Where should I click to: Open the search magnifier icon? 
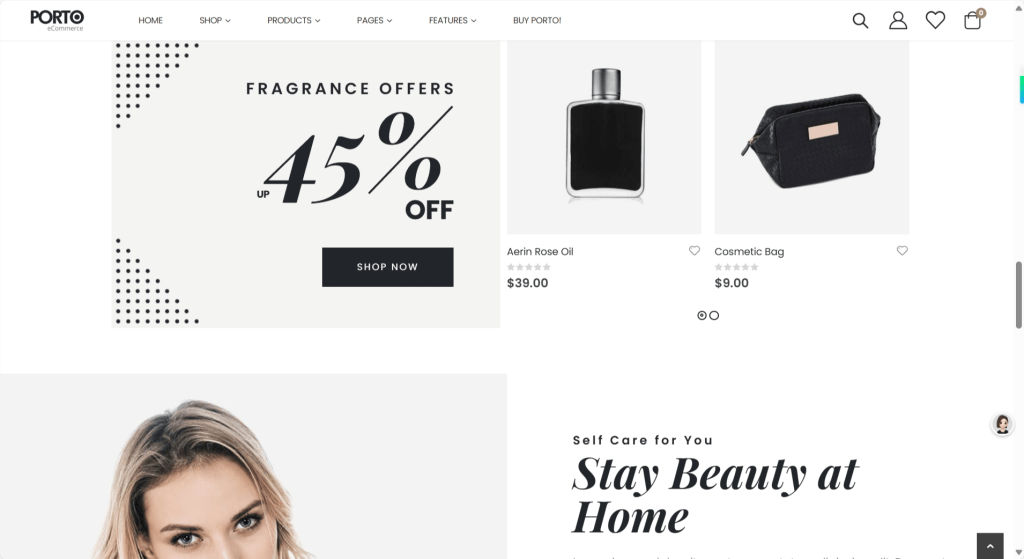pyautogui.click(x=860, y=21)
